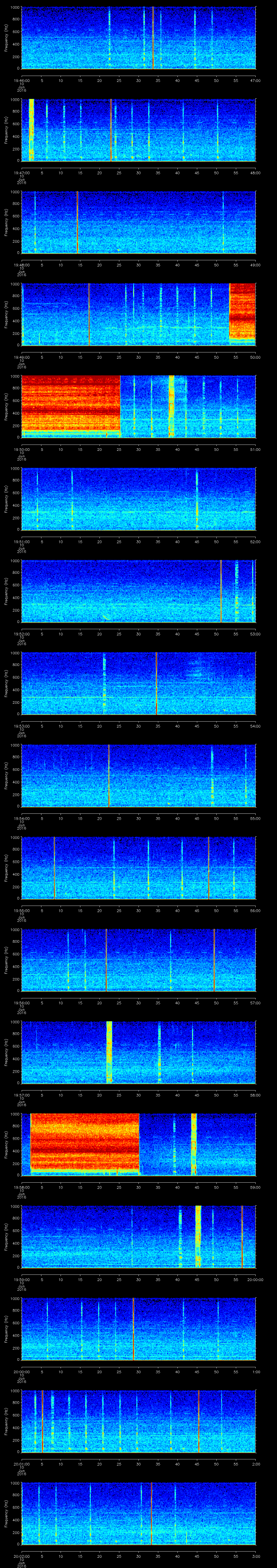The height and width of the screenshot is (1568, 277).
Task: Click the '19:50:00' start time label
Action: pyautogui.click(x=21, y=449)
